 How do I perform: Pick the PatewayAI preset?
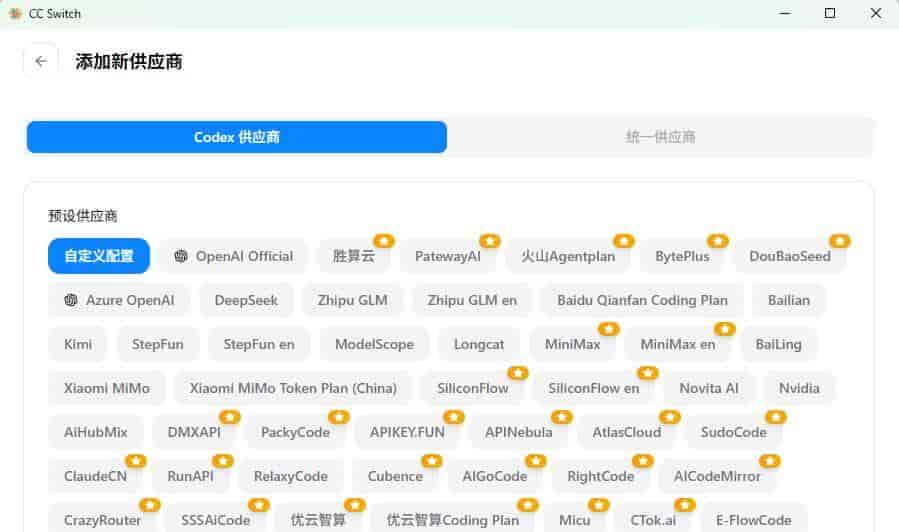(x=448, y=256)
